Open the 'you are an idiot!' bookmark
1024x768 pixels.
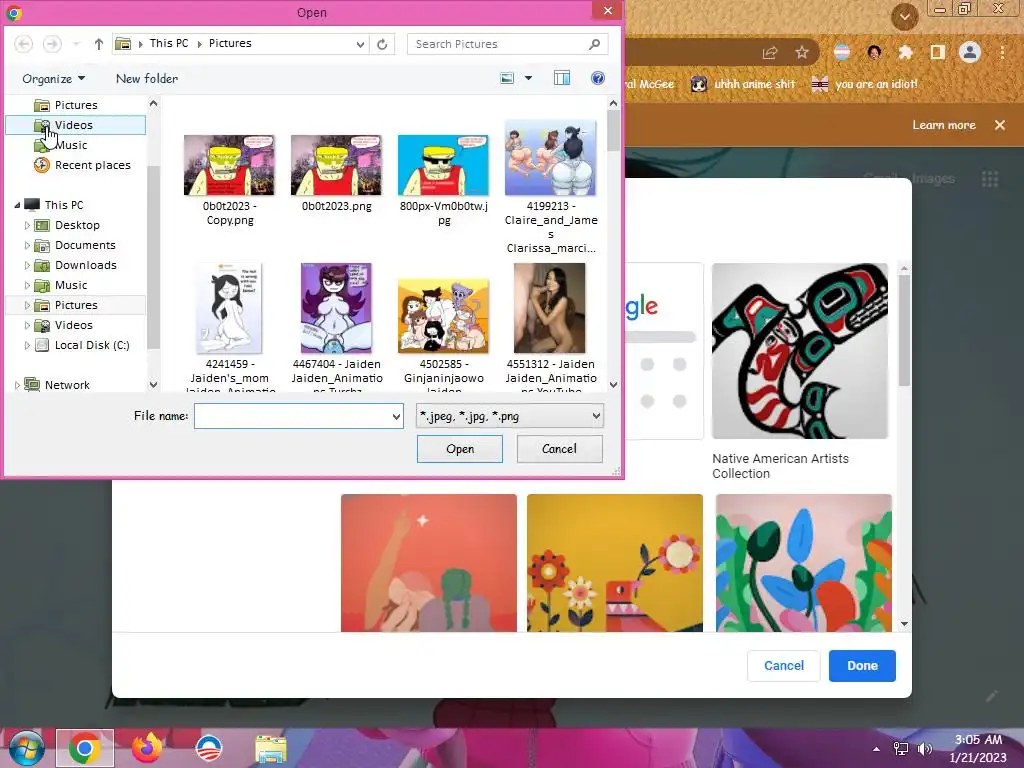(865, 84)
